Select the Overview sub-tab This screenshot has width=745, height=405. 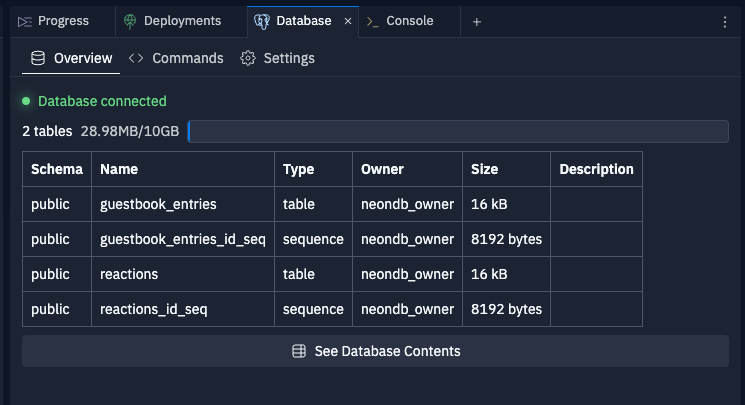pyautogui.click(x=71, y=58)
